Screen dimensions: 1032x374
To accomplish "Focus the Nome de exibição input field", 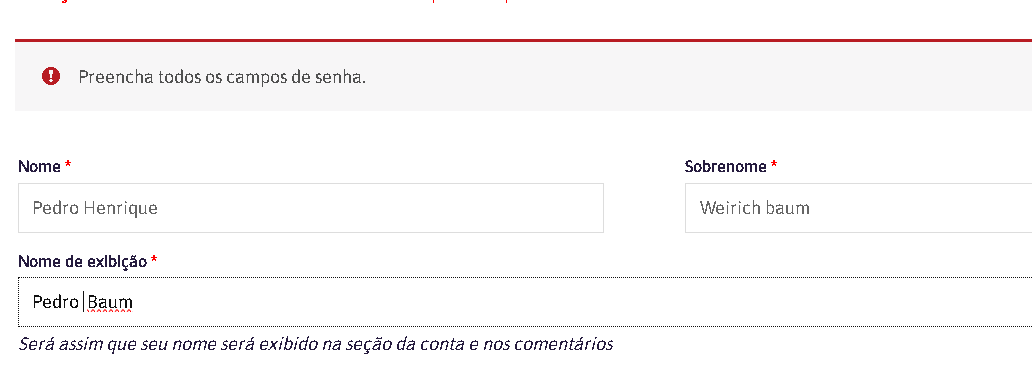I will click(525, 302).
